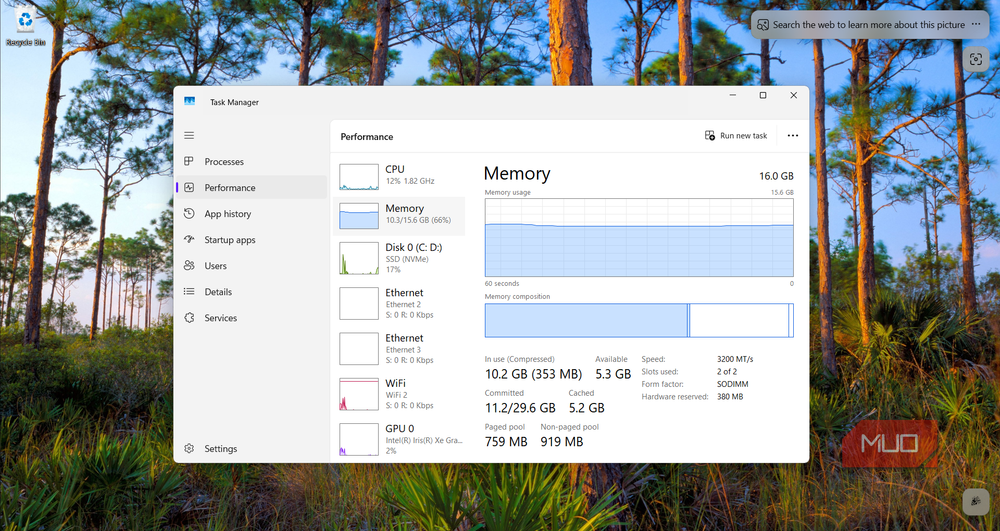Select the Ethernet 3 mini graph
The width and height of the screenshot is (1000, 531).
(x=359, y=349)
